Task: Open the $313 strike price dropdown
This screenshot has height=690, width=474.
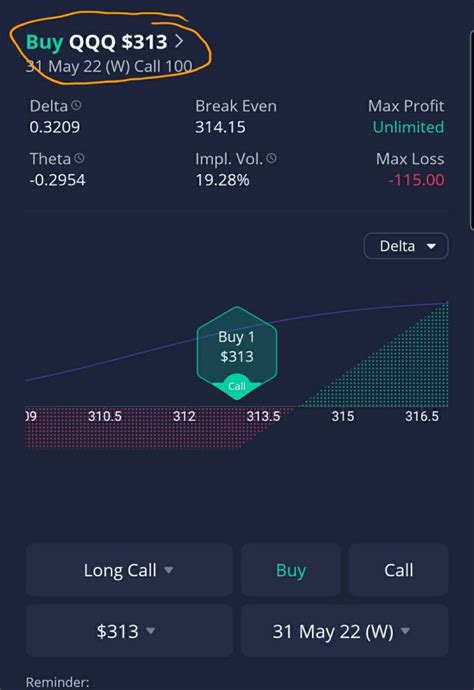Action: 129,631
